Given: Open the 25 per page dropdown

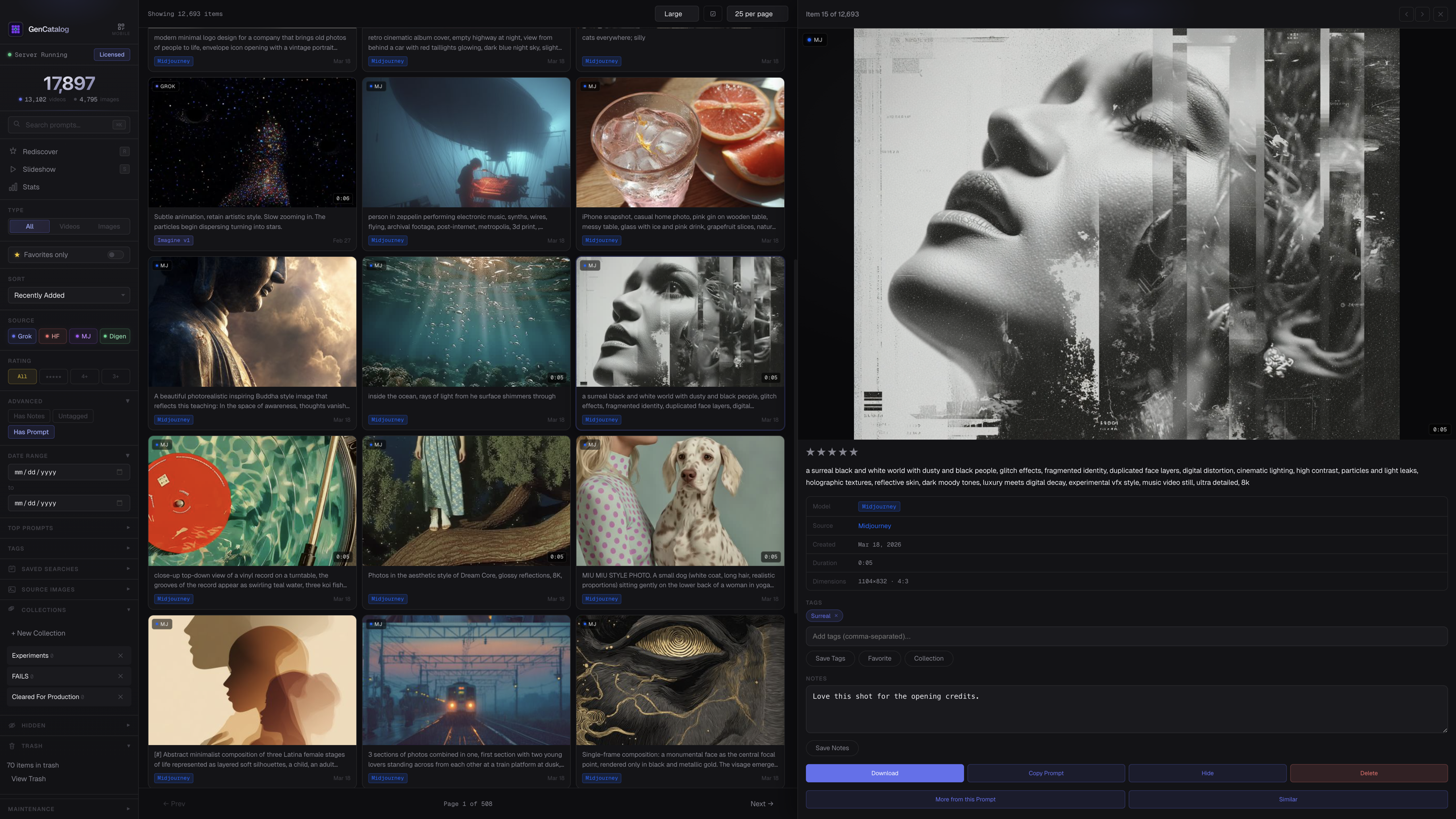Looking at the screenshot, I should click(756, 14).
